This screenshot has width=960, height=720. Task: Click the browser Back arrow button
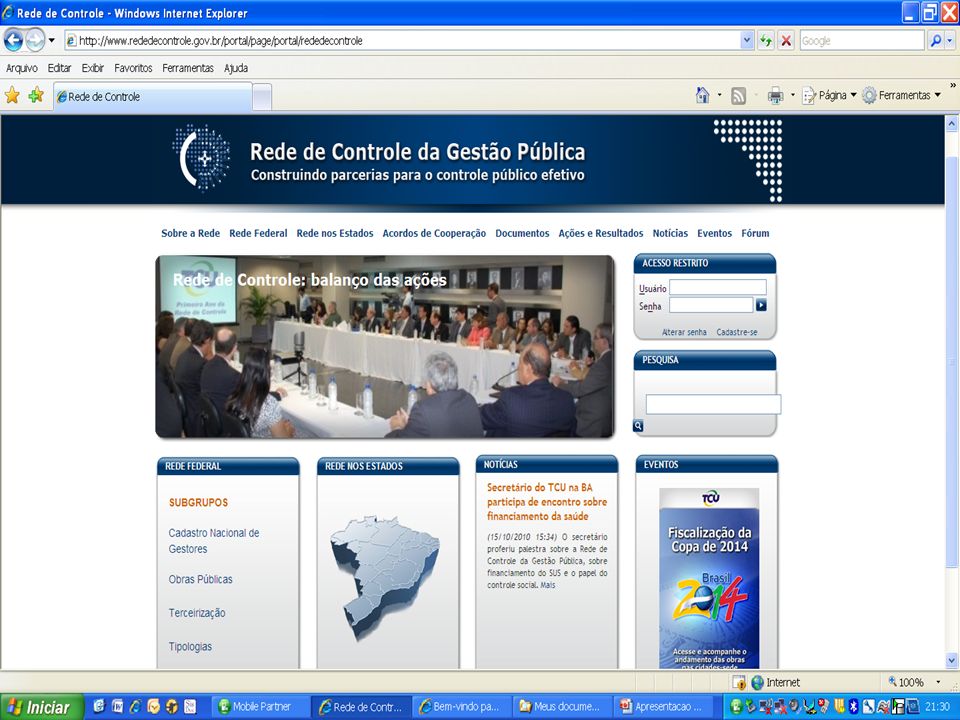click(13, 40)
